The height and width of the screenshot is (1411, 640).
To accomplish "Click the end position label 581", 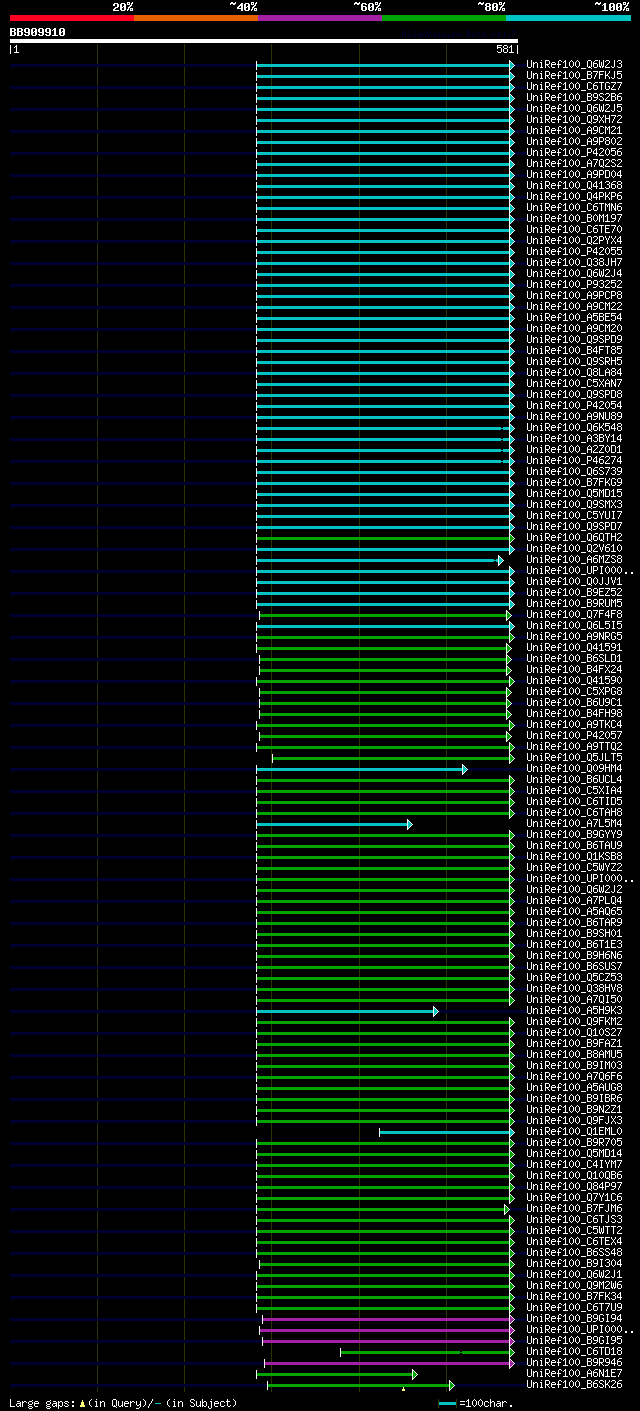I will coord(505,49).
